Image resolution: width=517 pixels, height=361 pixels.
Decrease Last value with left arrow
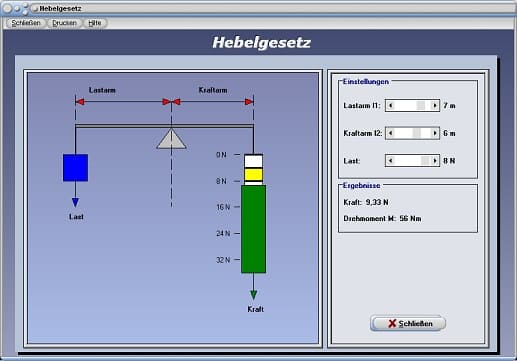pyautogui.click(x=391, y=161)
